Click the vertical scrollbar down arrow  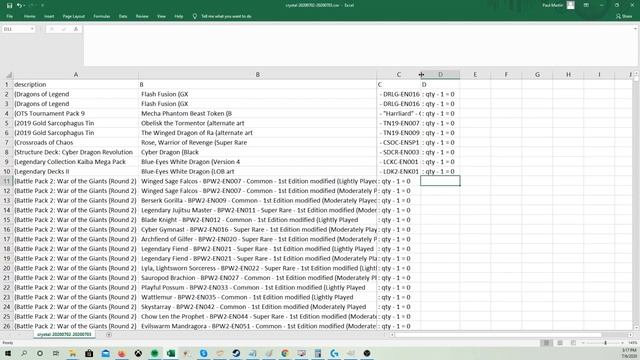coord(636,327)
